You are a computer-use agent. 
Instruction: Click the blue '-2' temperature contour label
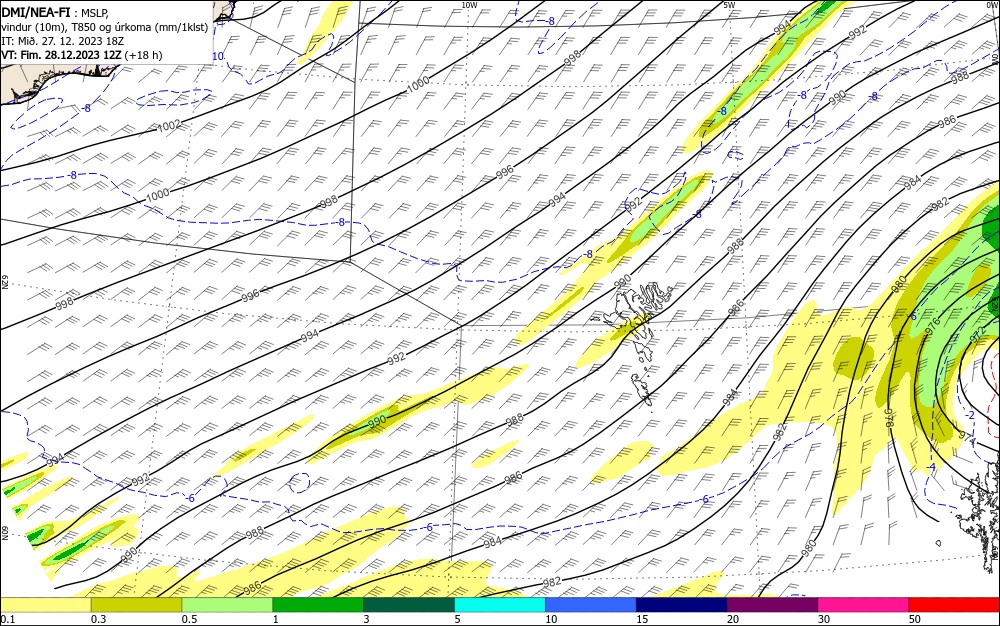pyautogui.click(x=970, y=416)
